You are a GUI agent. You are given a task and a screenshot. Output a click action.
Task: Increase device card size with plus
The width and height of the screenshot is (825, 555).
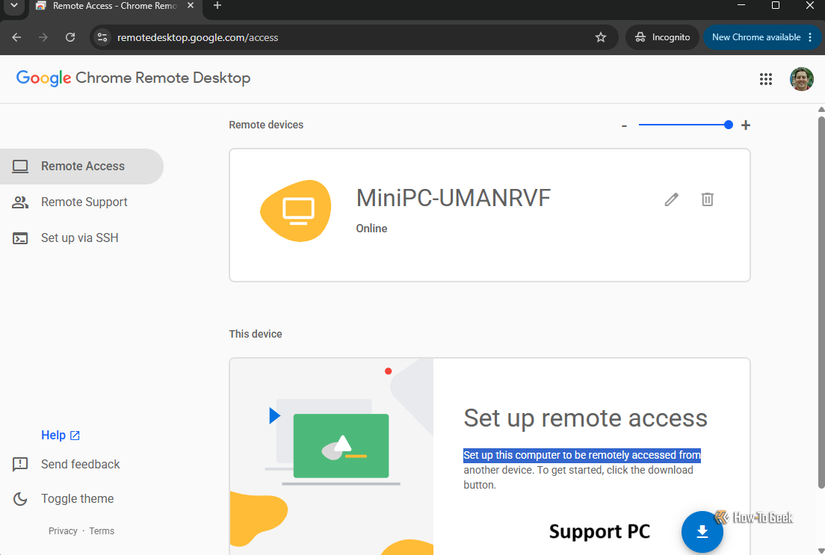pos(746,125)
